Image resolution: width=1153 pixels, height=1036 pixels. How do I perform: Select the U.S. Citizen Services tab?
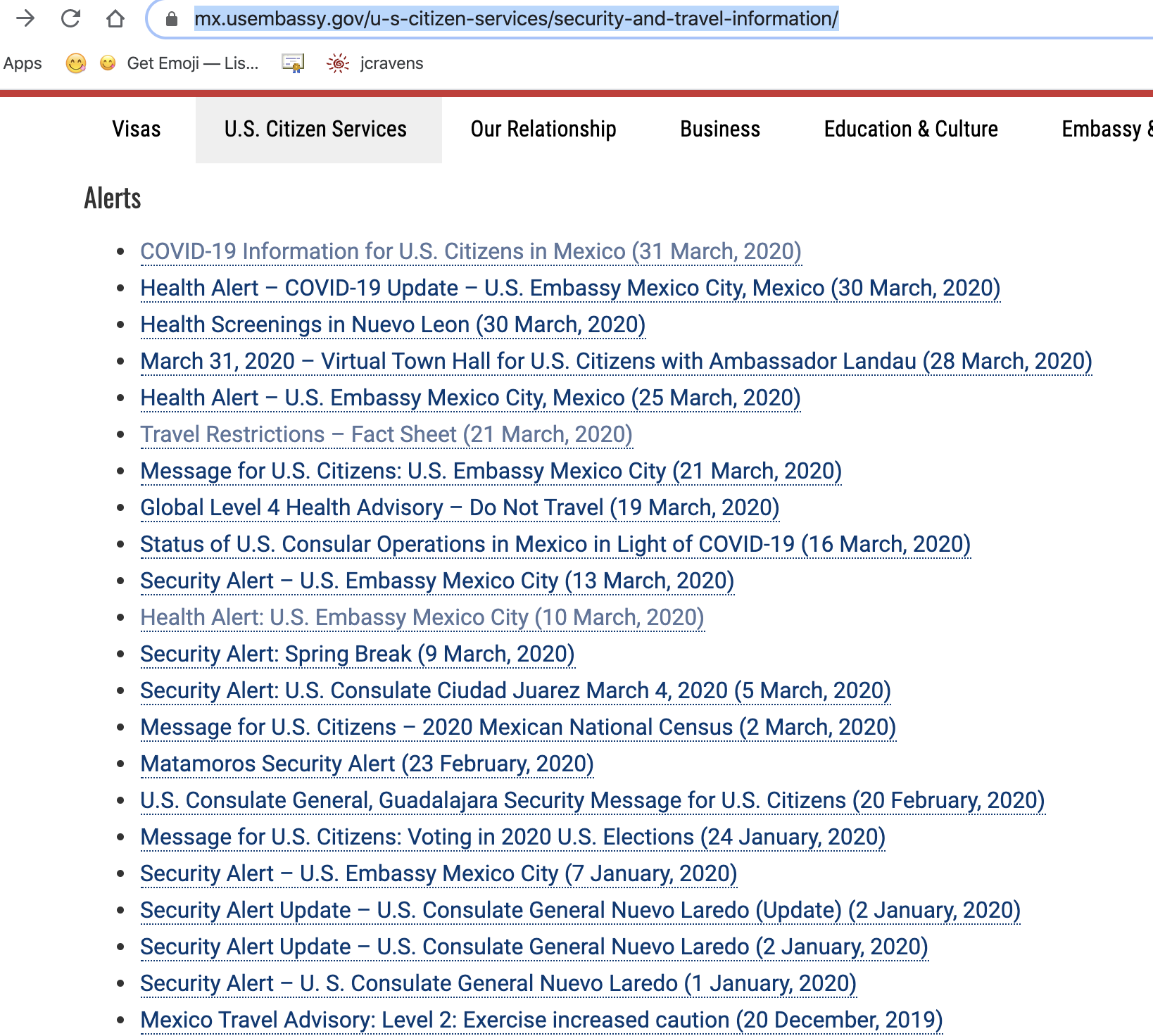pos(315,129)
